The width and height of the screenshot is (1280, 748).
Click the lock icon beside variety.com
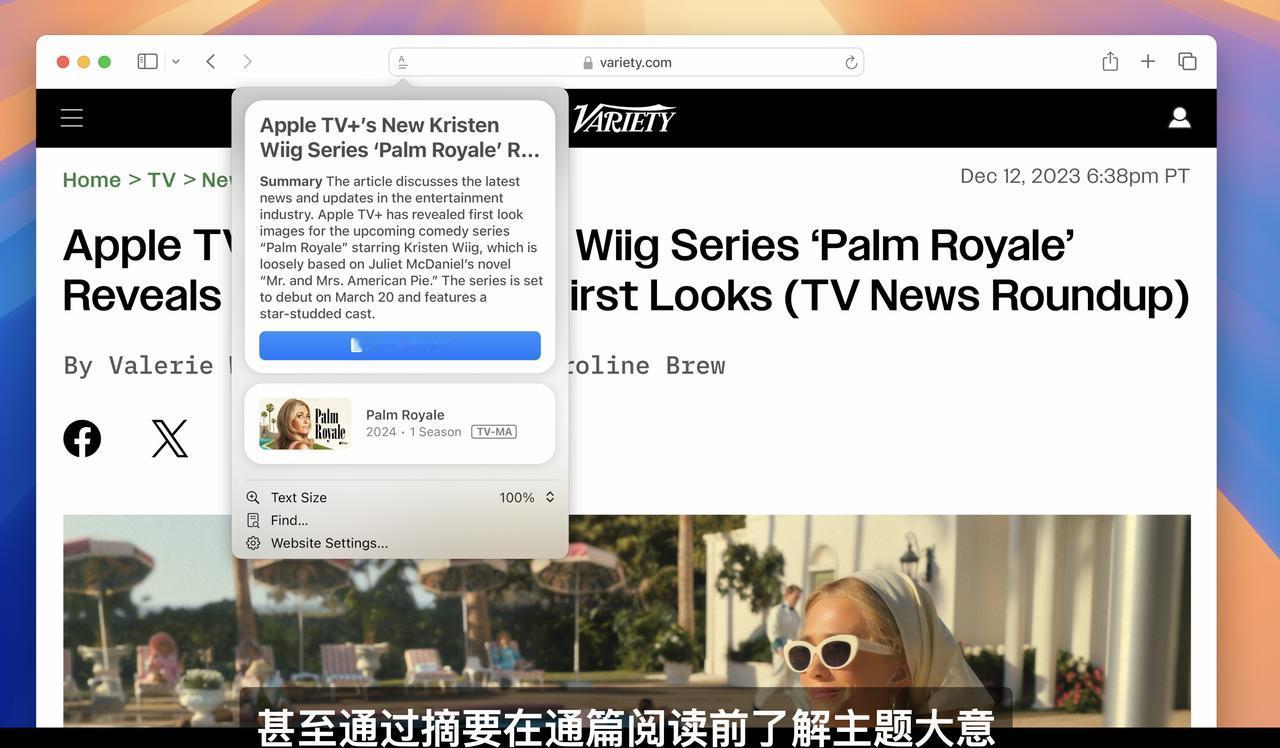[588, 63]
